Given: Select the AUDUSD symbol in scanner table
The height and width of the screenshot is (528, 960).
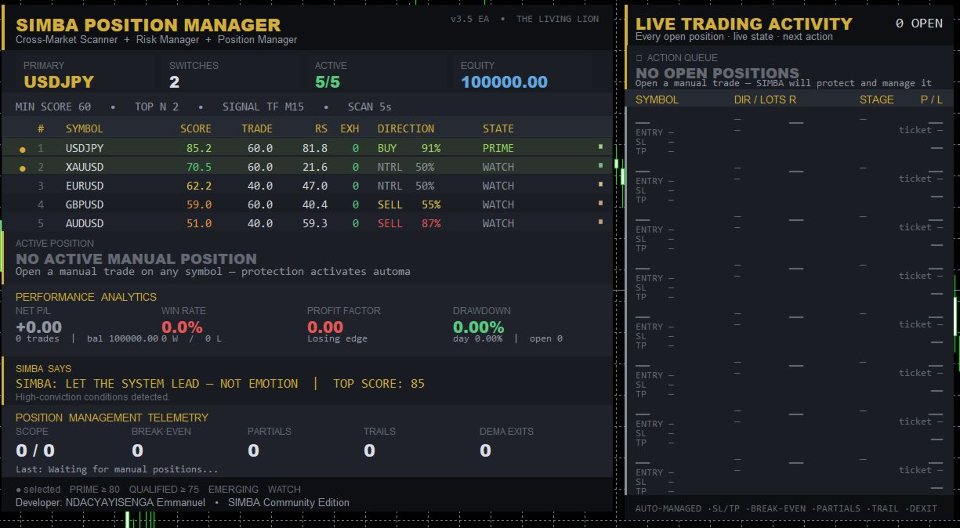Looking at the screenshot, I should (84, 224).
